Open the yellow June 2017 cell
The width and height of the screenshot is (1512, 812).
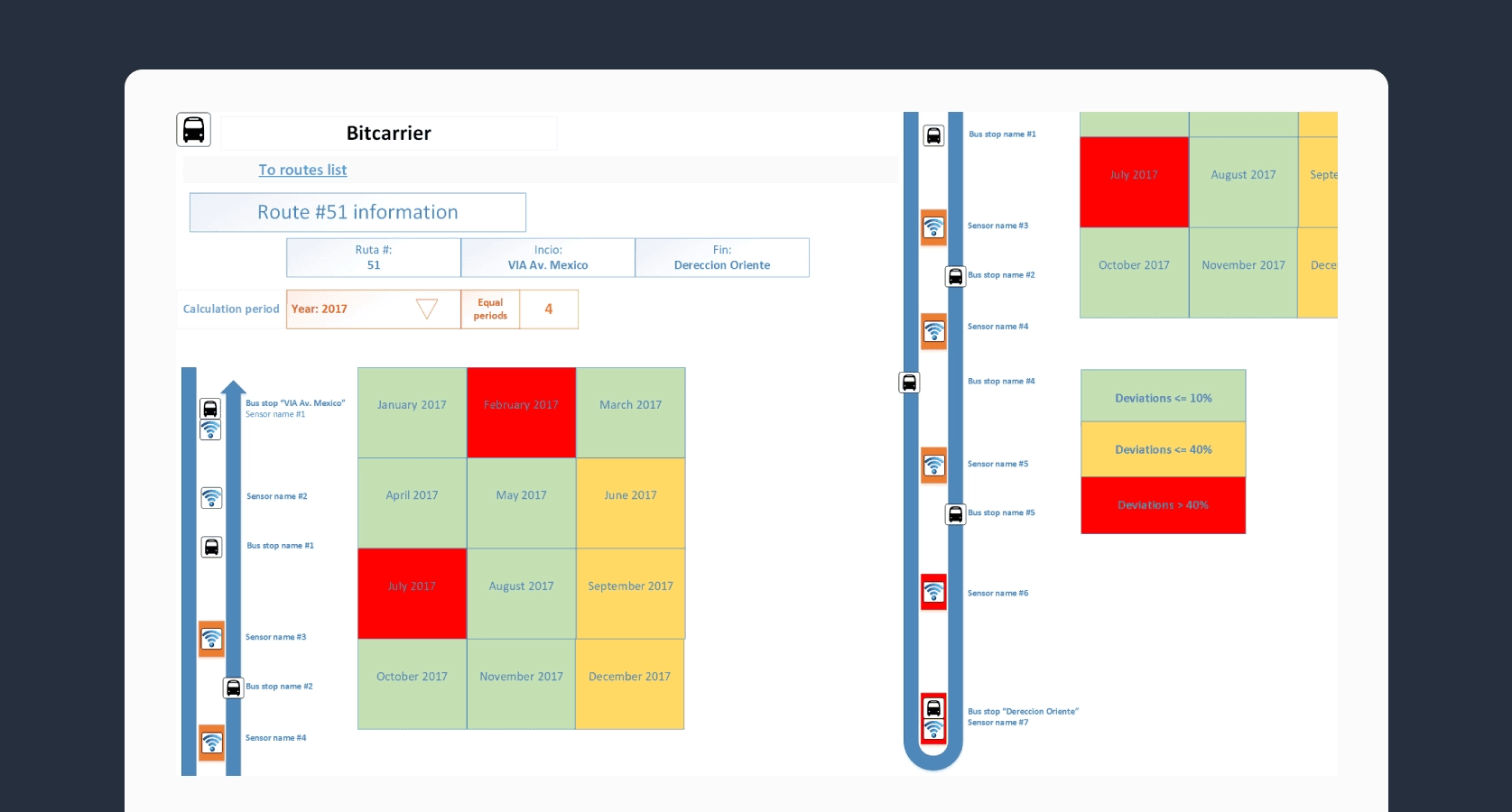[x=630, y=503]
